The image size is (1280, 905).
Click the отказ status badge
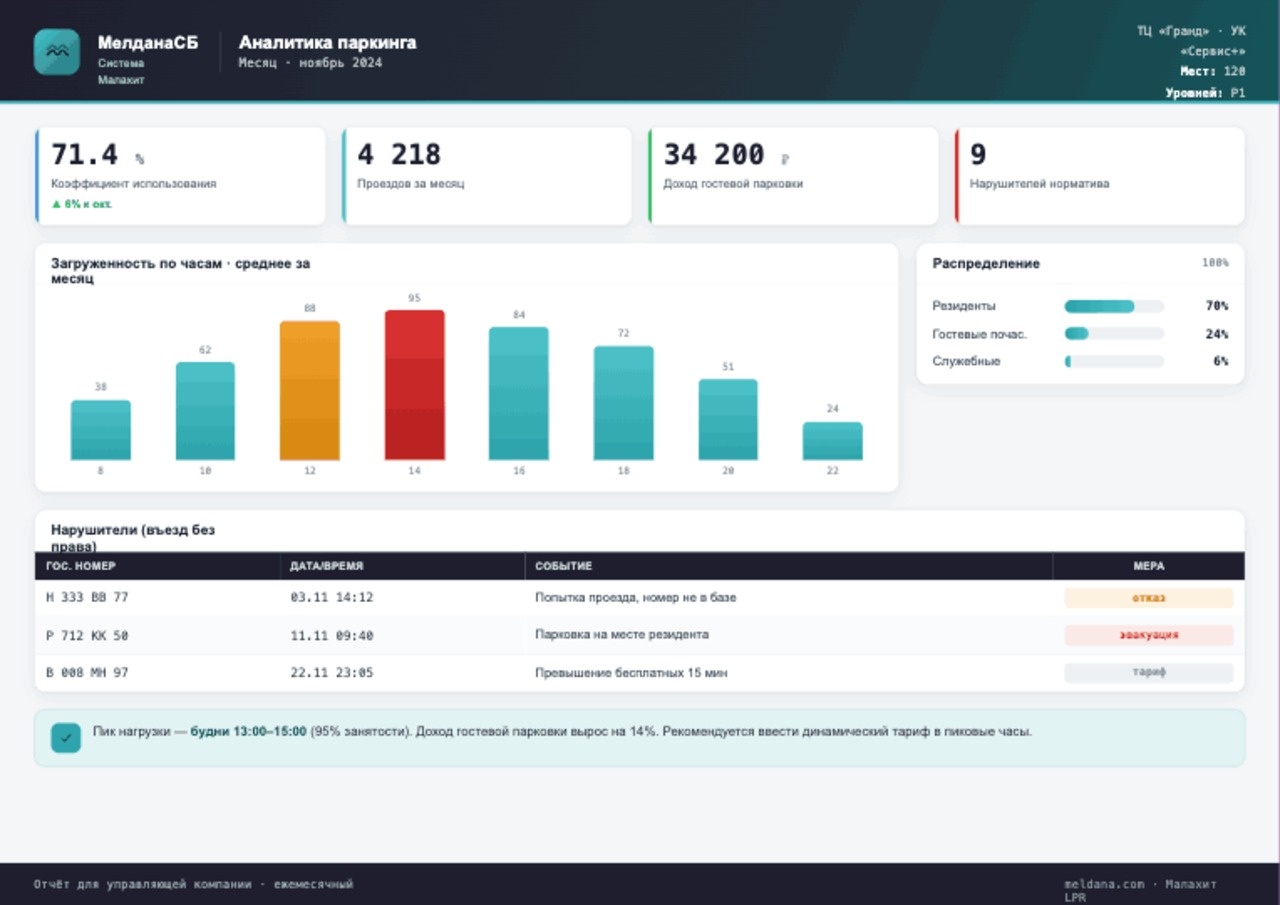[1148, 598]
